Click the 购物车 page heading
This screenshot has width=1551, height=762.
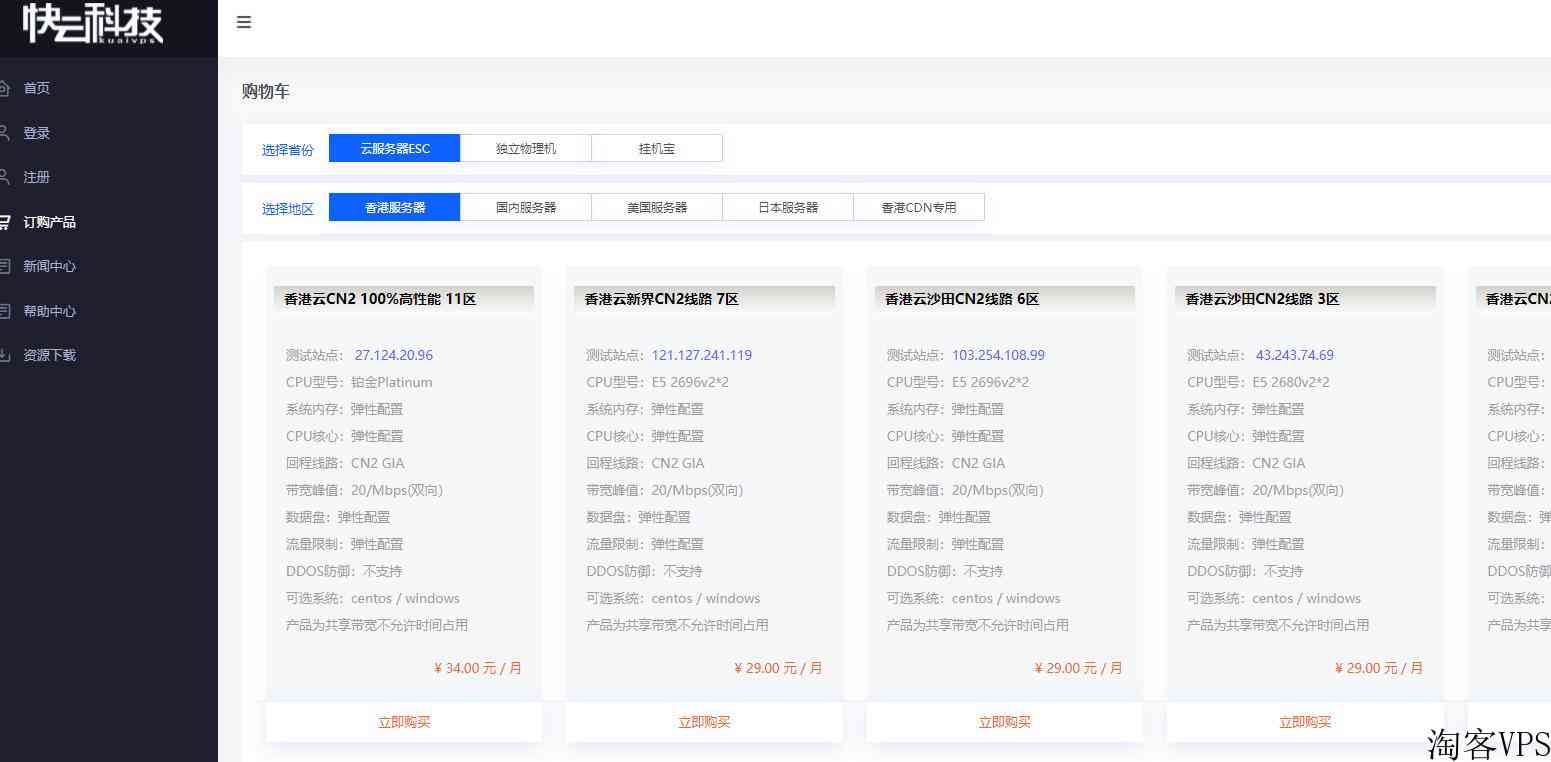point(266,91)
